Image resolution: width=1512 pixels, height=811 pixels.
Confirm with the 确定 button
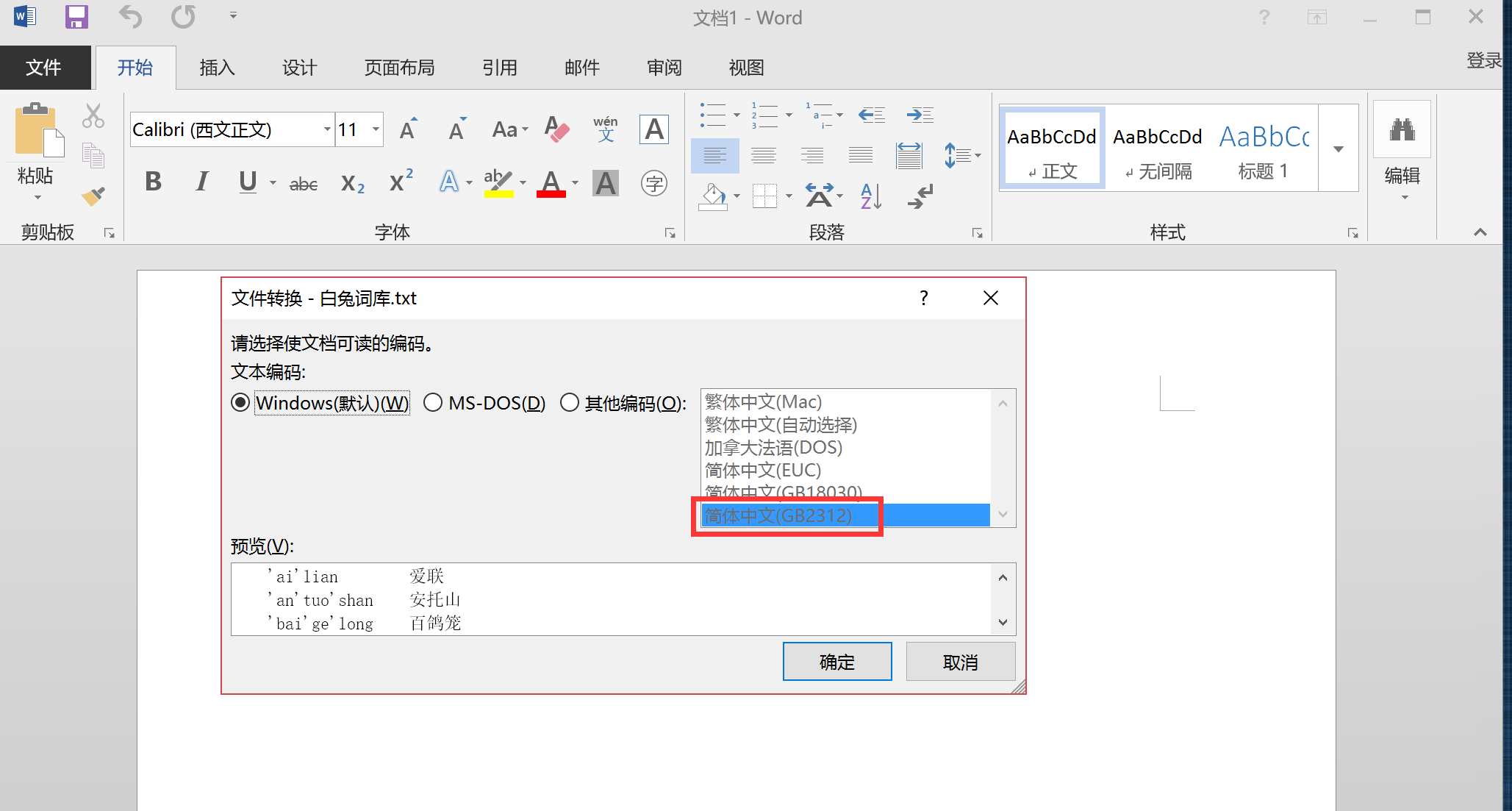tap(836, 662)
